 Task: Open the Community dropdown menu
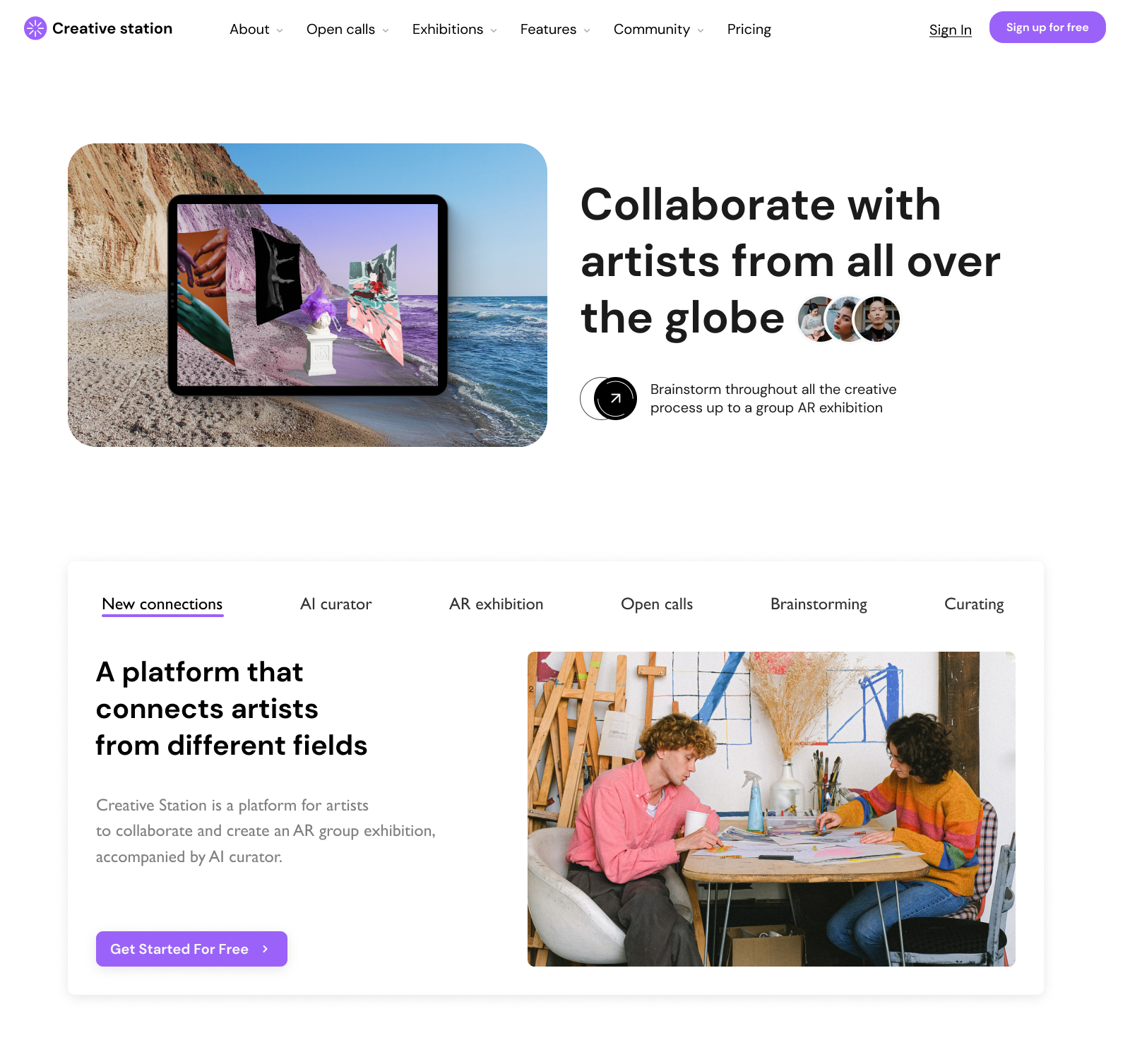[x=659, y=29]
